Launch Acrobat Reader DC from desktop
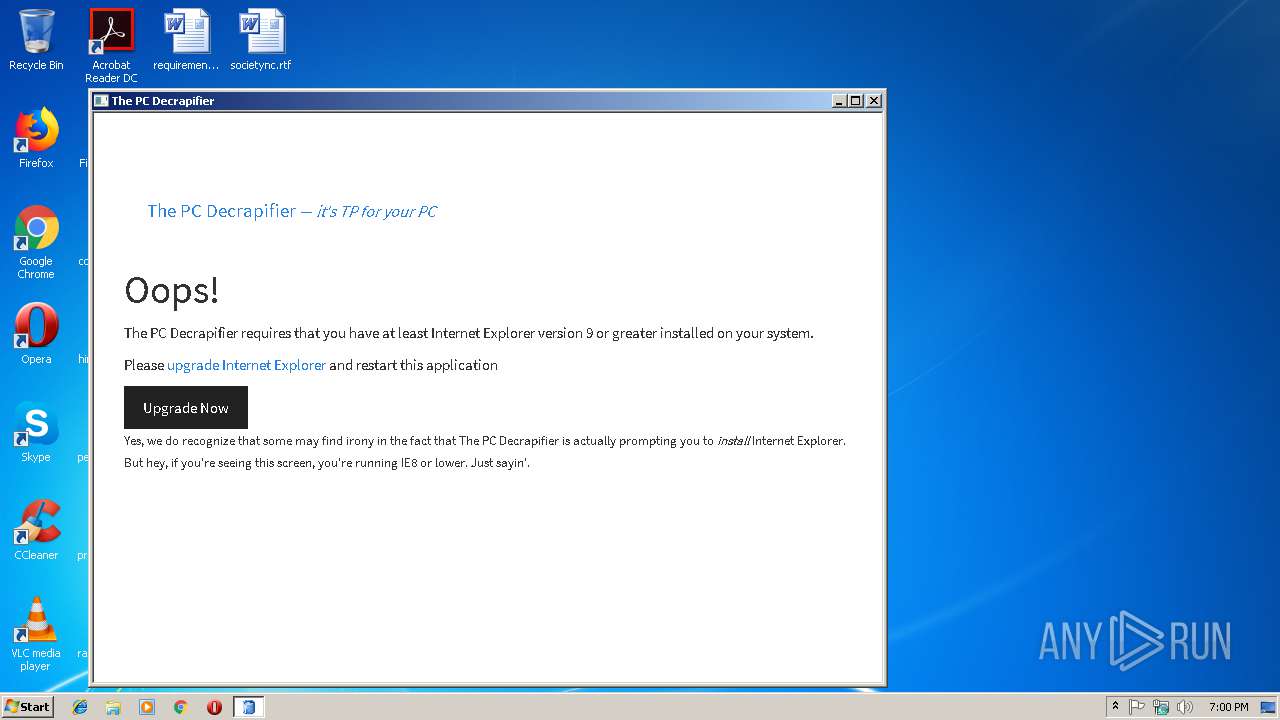Screen dimensions: 1280x720 (x=111, y=46)
